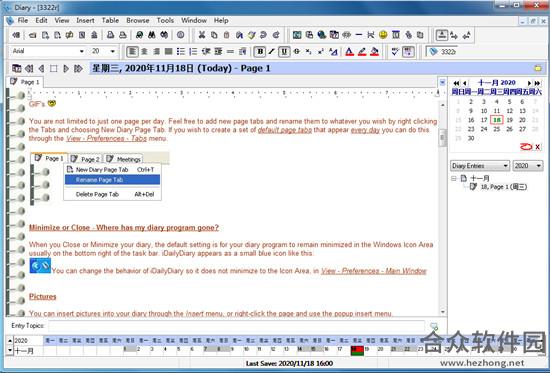550x373 pixels.
Task: Click the binoculars Find icon
Action: pos(152,35)
